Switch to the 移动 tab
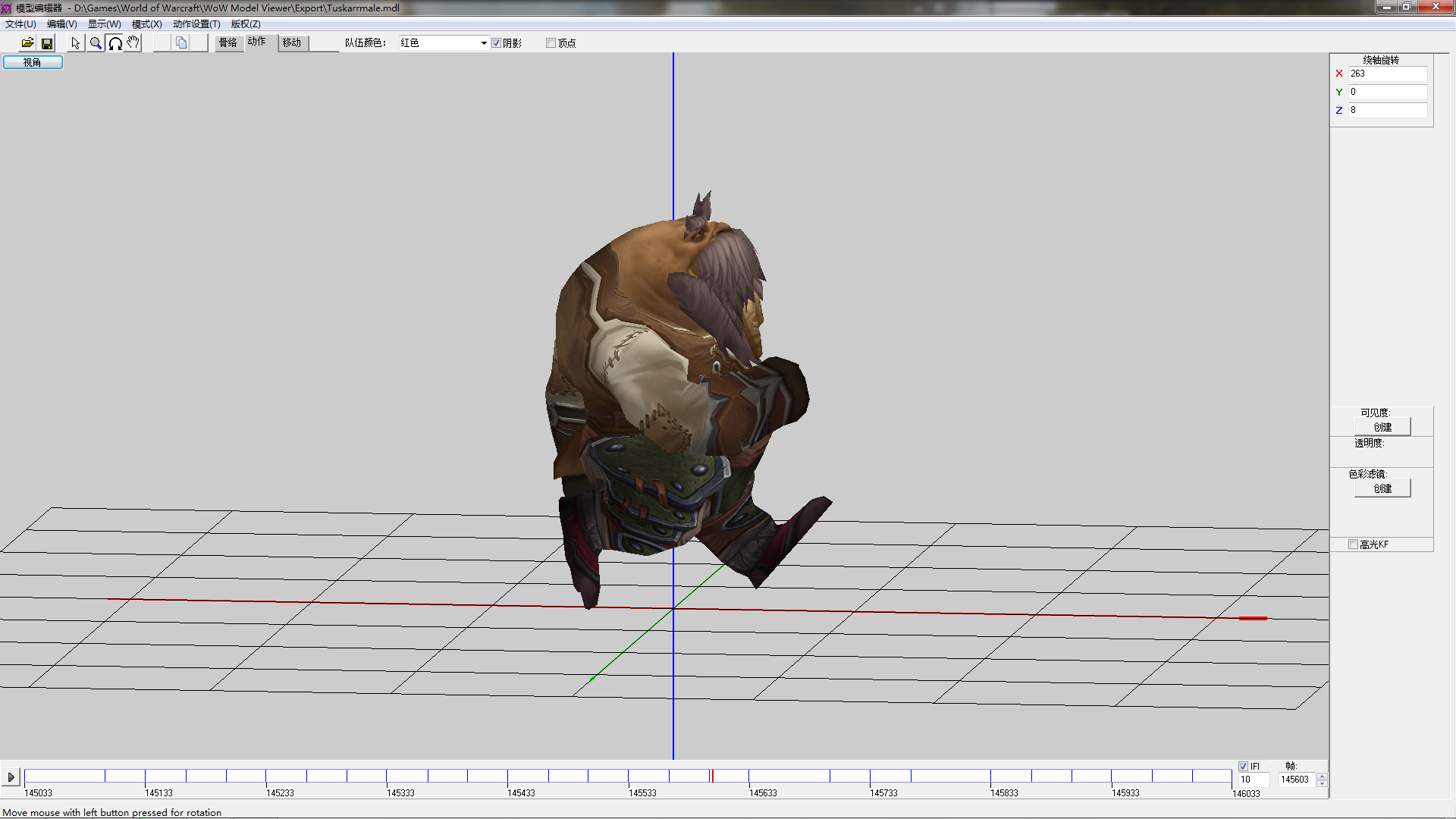This screenshot has height=819, width=1456. click(292, 43)
